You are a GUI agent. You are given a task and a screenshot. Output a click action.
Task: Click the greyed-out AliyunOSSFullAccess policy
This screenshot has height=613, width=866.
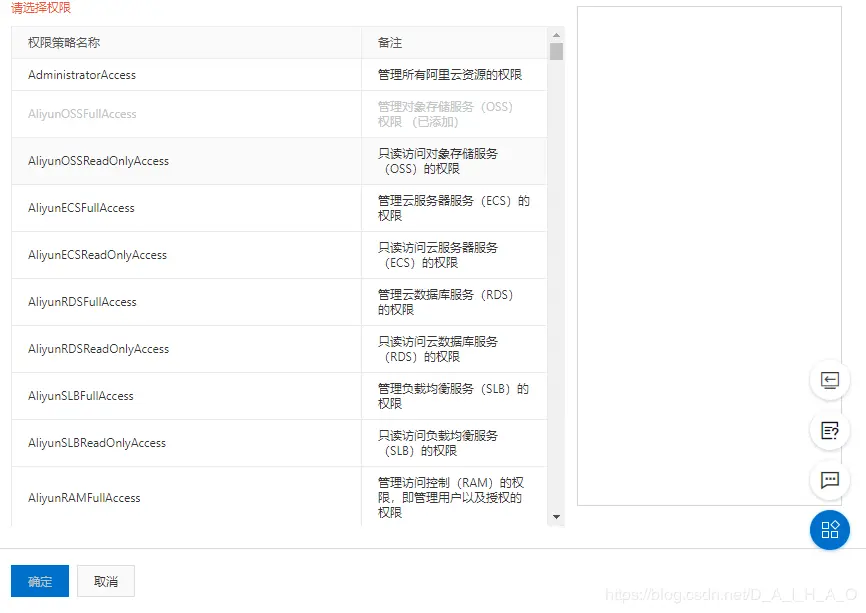point(82,114)
